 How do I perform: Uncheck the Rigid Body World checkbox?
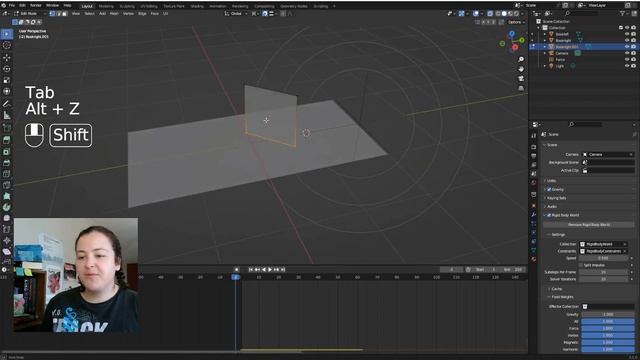click(x=549, y=215)
